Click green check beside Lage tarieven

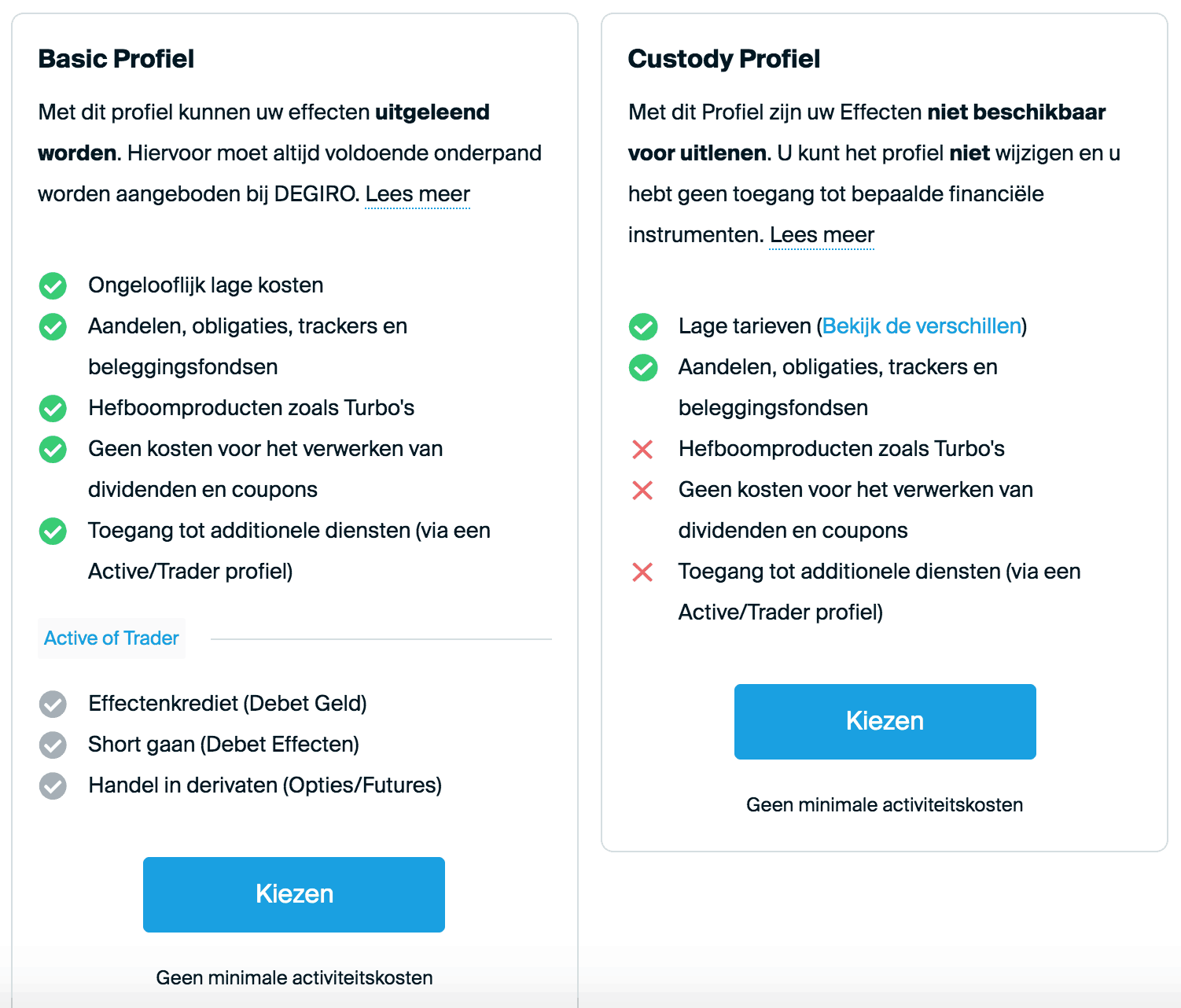(643, 327)
